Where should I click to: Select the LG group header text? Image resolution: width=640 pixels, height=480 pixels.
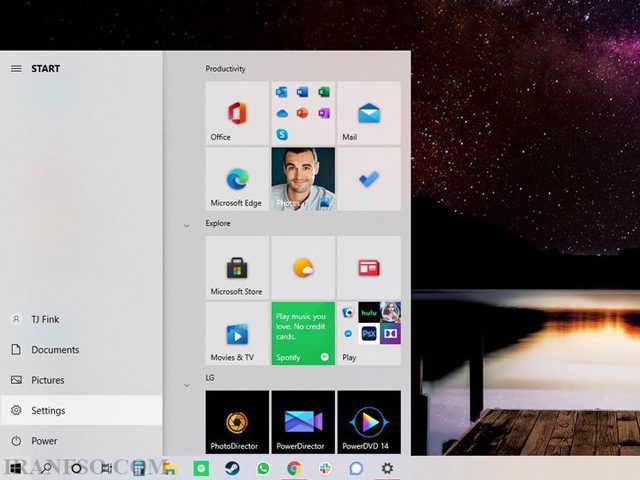tap(210, 378)
